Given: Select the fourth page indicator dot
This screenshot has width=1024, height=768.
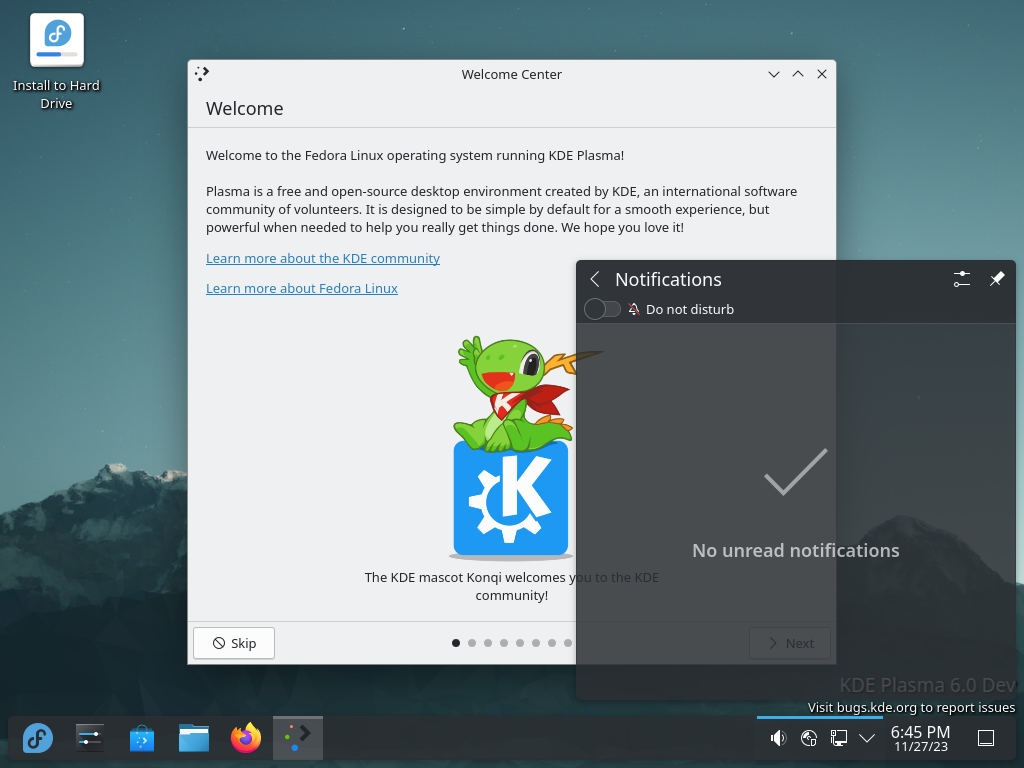Looking at the screenshot, I should coord(504,643).
